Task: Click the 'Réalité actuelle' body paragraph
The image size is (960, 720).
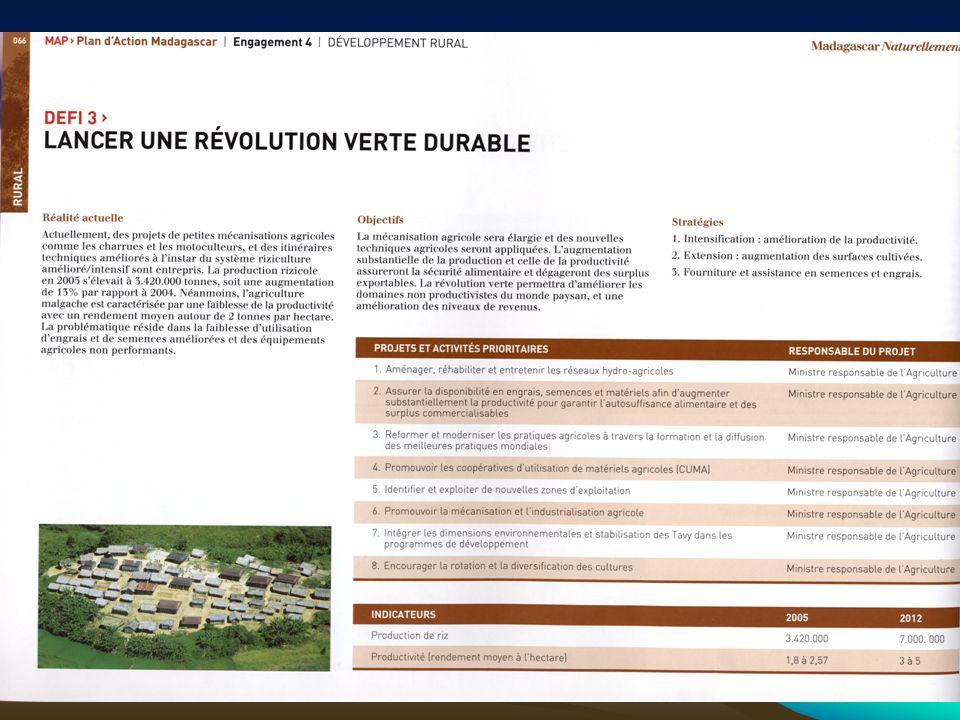Action: [187, 293]
